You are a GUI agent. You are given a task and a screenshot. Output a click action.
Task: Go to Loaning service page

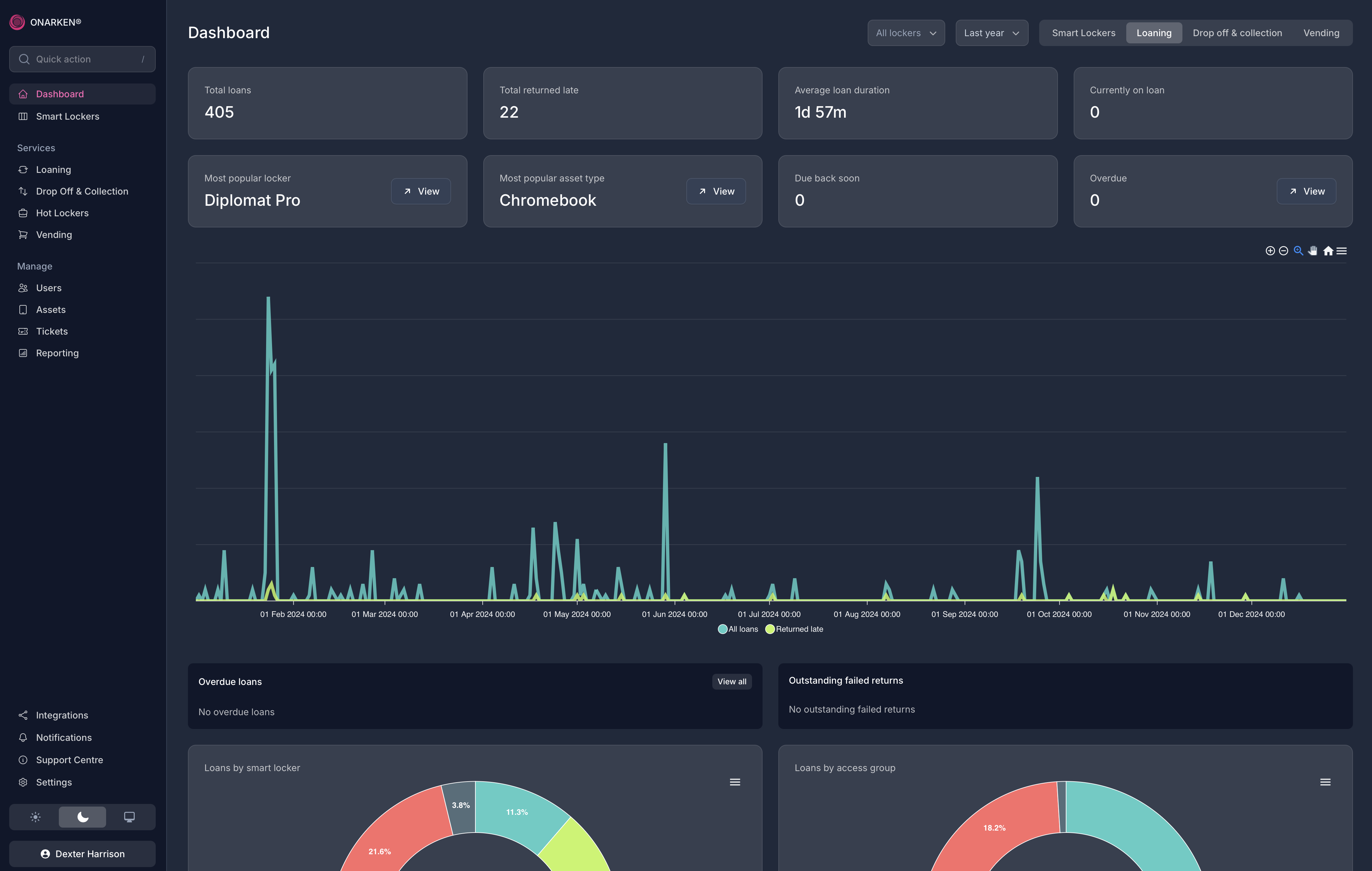click(x=82, y=170)
